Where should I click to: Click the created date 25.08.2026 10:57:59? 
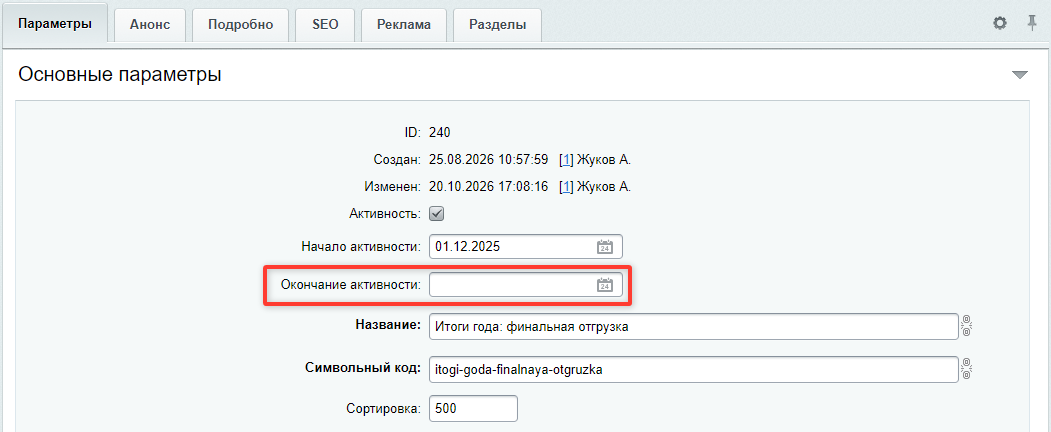coord(489,159)
